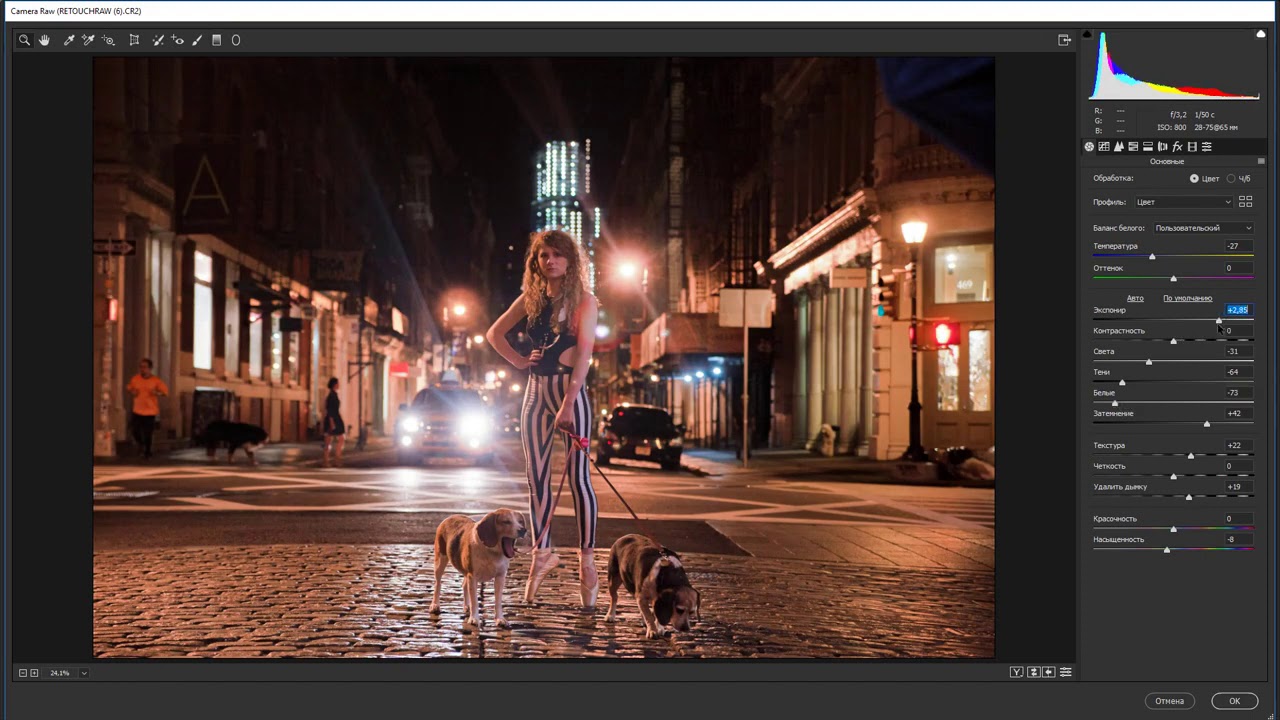Image resolution: width=1280 pixels, height=720 pixels.
Task: Select the Transform tool
Action: pyautogui.click(x=134, y=40)
